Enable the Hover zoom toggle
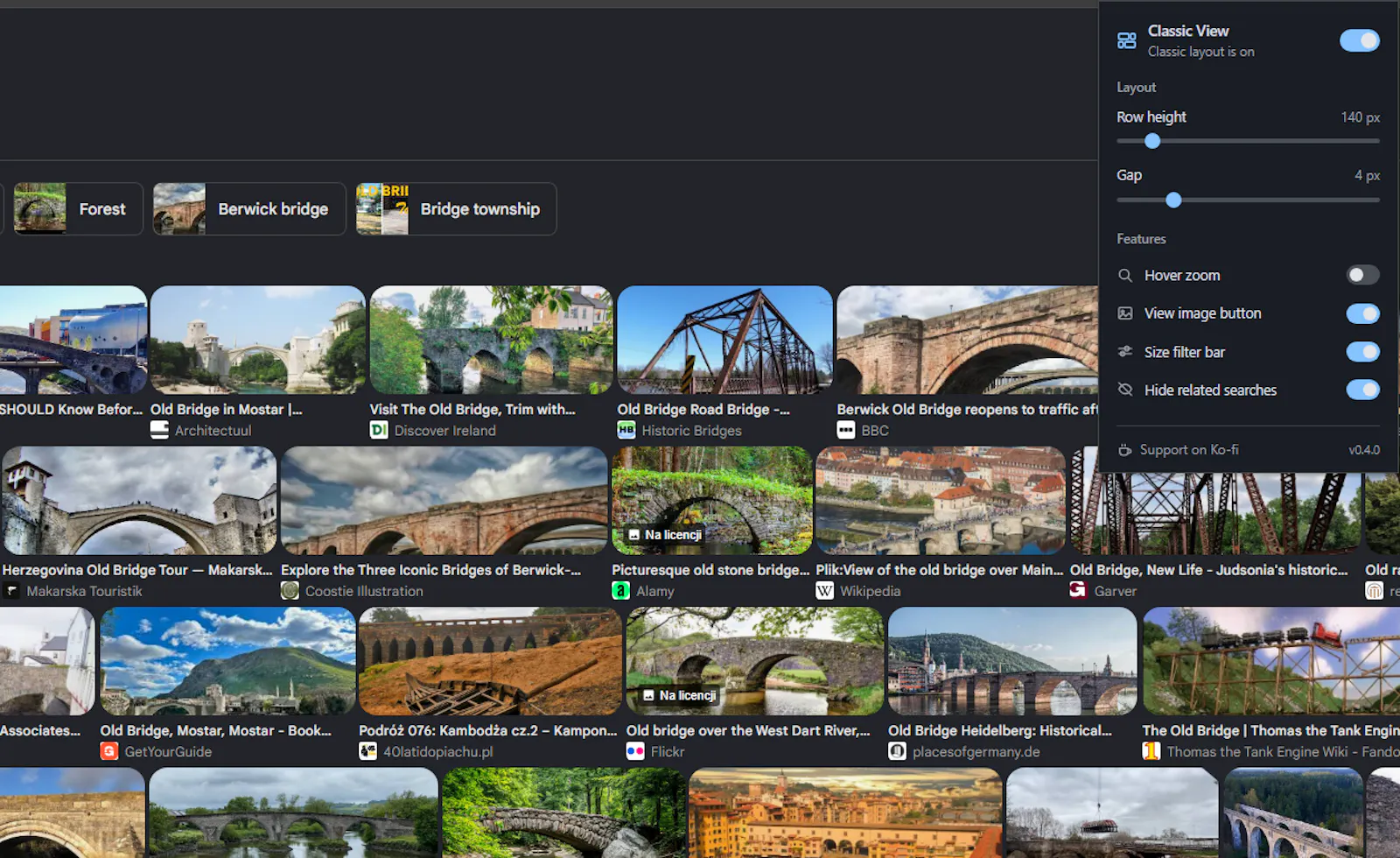 tap(1362, 275)
